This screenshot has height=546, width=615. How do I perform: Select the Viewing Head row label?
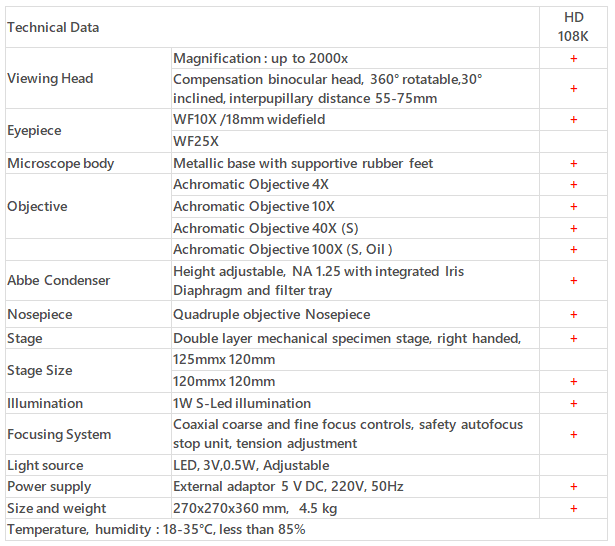pos(50,78)
